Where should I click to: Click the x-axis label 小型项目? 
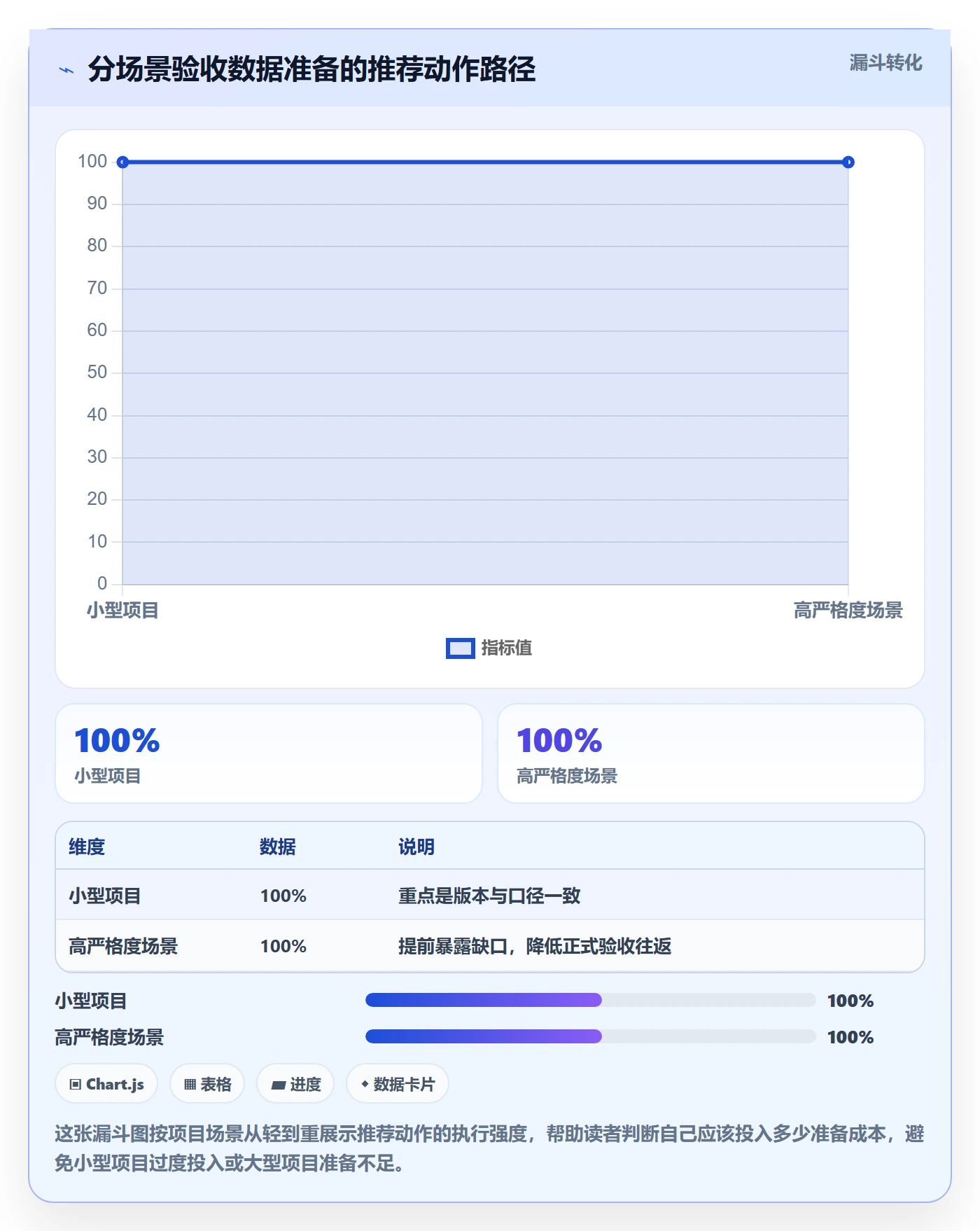(x=122, y=611)
